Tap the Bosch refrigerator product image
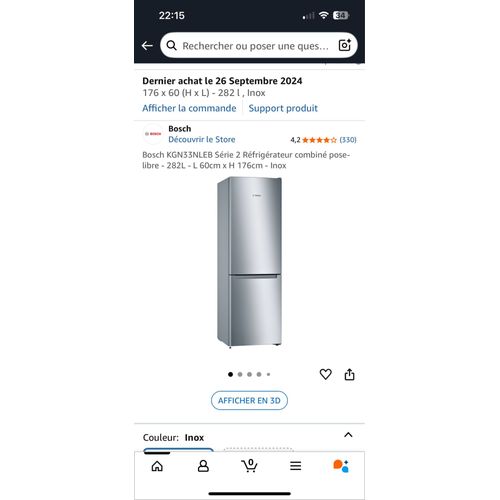The height and width of the screenshot is (500, 500). 249,262
